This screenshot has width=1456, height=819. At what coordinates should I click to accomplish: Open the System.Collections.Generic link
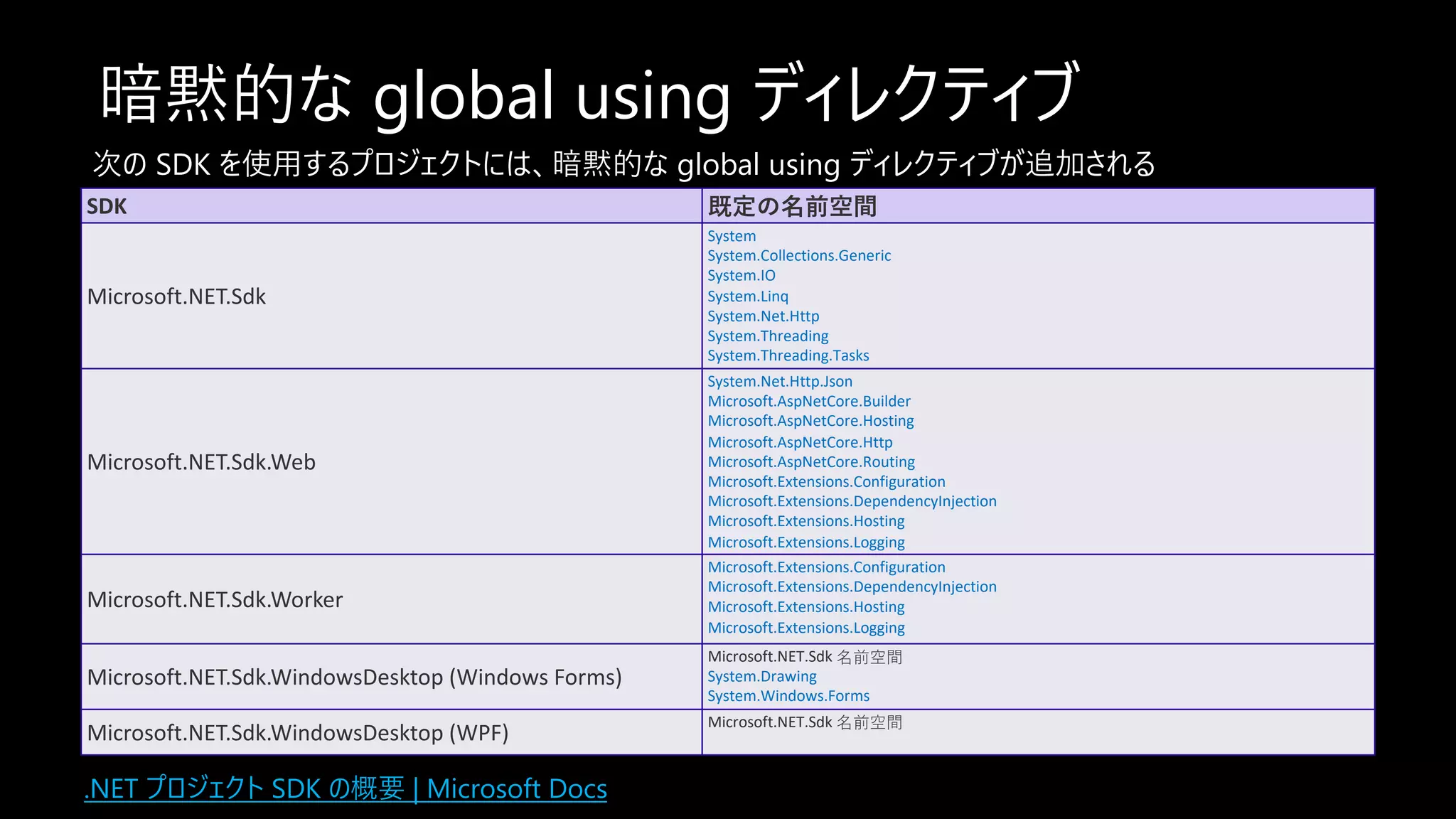click(x=799, y=256)
